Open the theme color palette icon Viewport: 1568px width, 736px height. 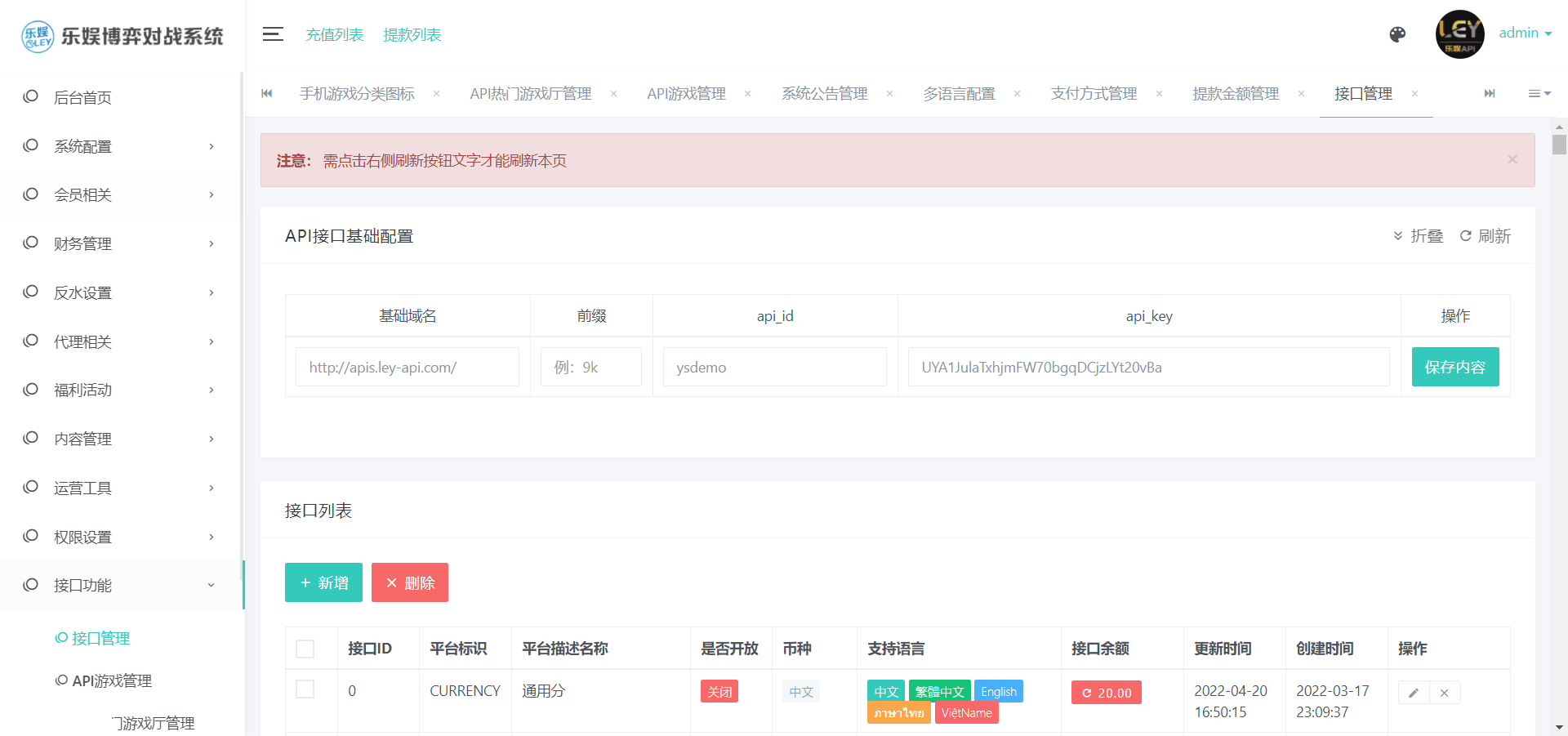1397,34
